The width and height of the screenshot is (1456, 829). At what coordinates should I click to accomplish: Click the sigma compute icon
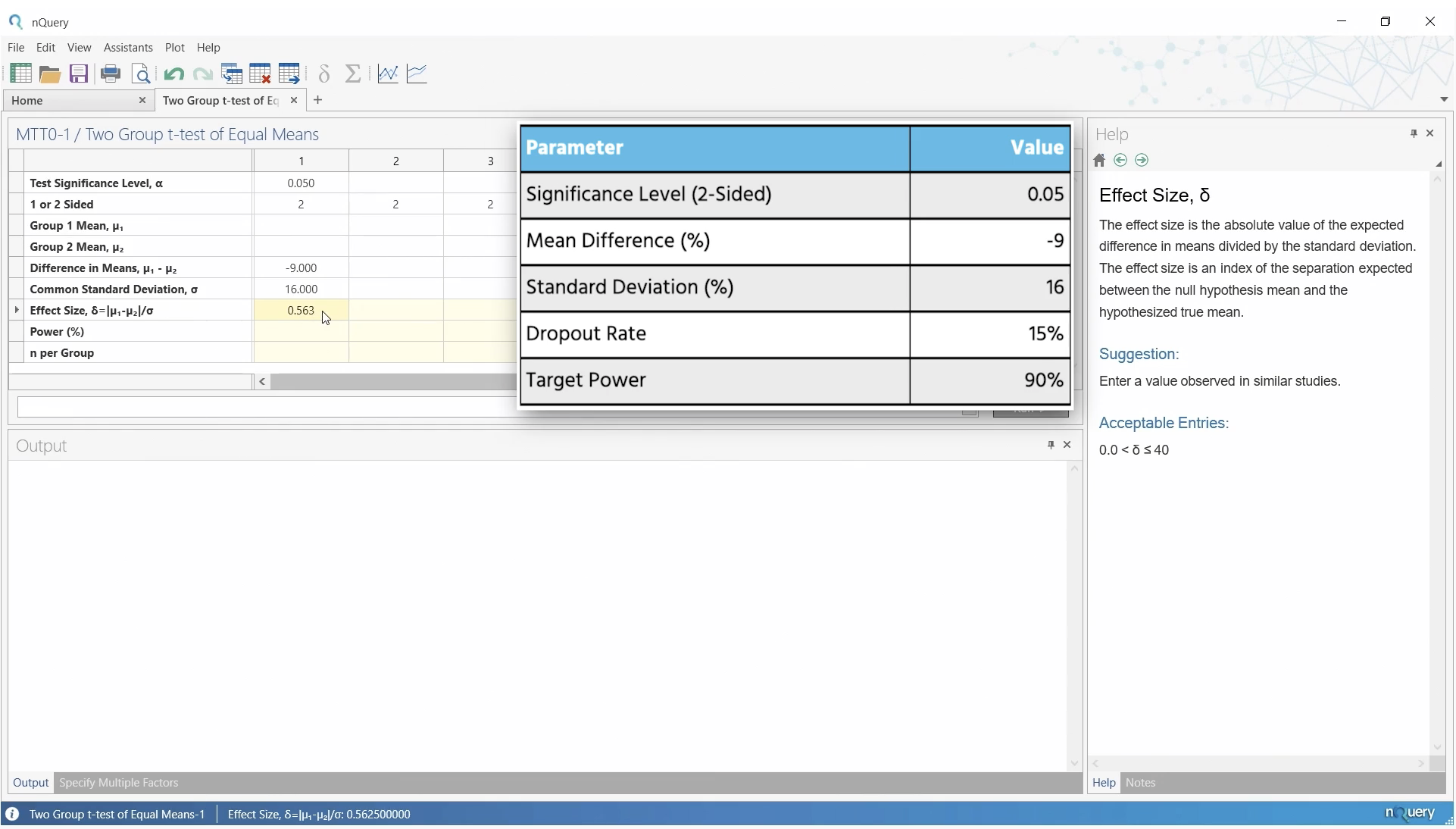point(353,74)
